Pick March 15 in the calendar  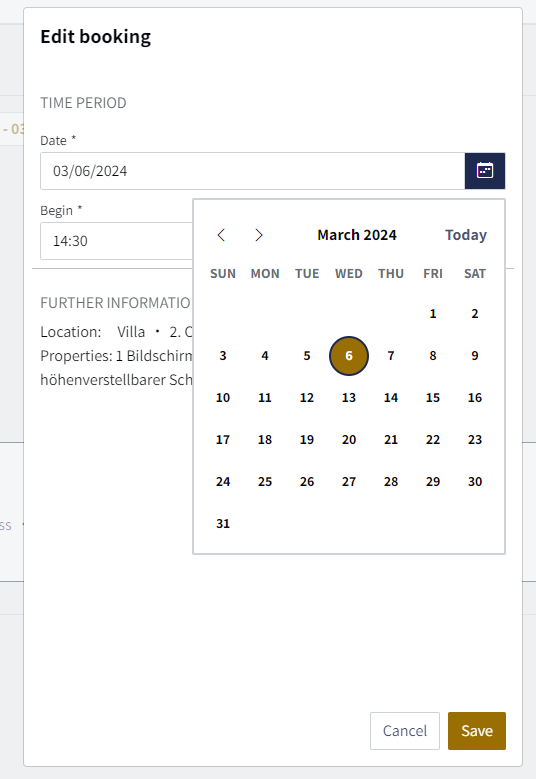point(433,397)
